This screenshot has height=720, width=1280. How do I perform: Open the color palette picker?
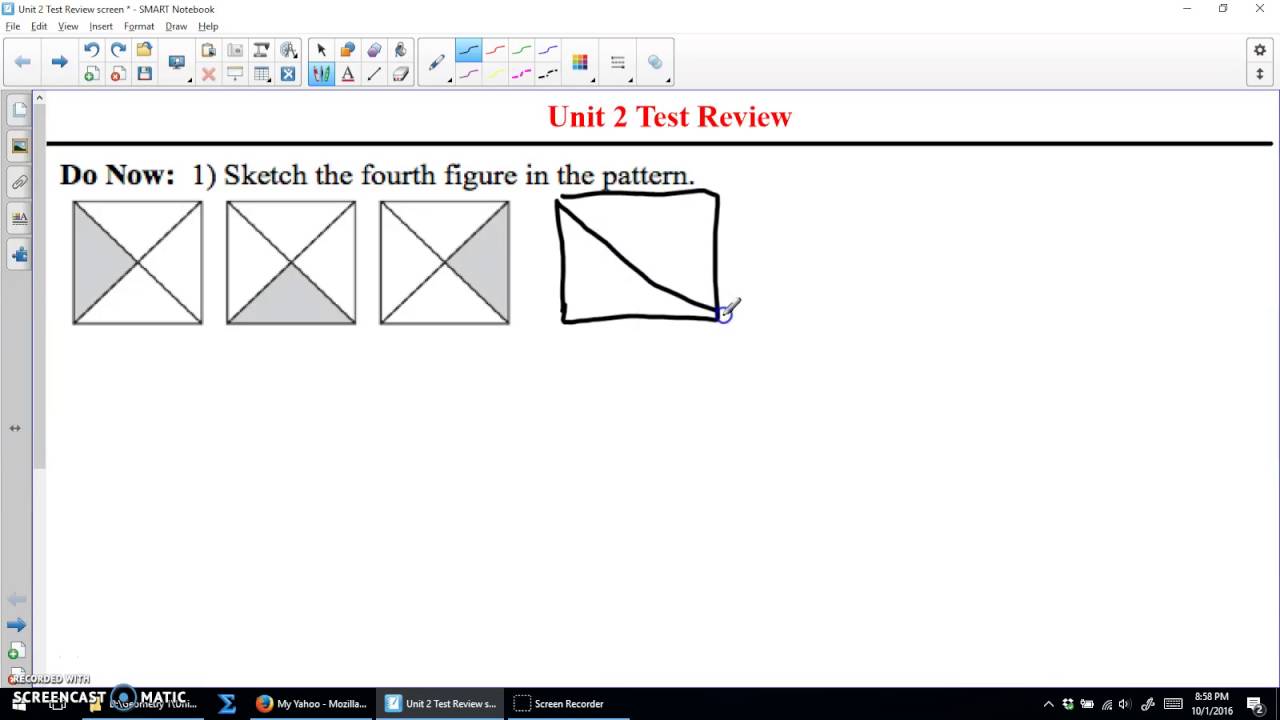pyautogui.click(x=580, y=62)
